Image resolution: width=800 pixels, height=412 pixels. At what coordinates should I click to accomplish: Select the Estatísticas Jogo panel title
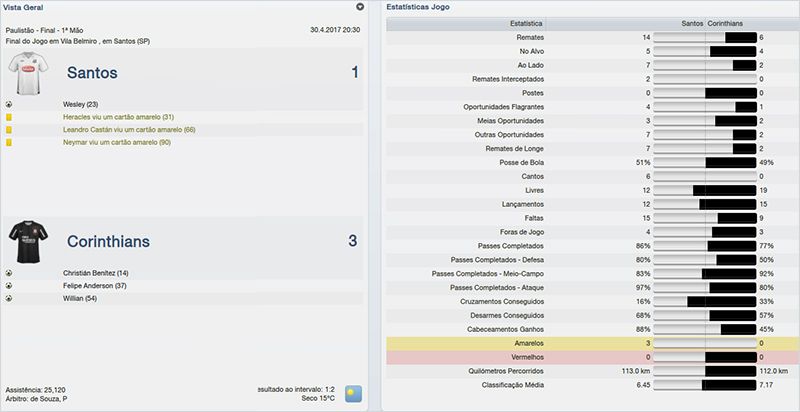[x=421, y=7]
